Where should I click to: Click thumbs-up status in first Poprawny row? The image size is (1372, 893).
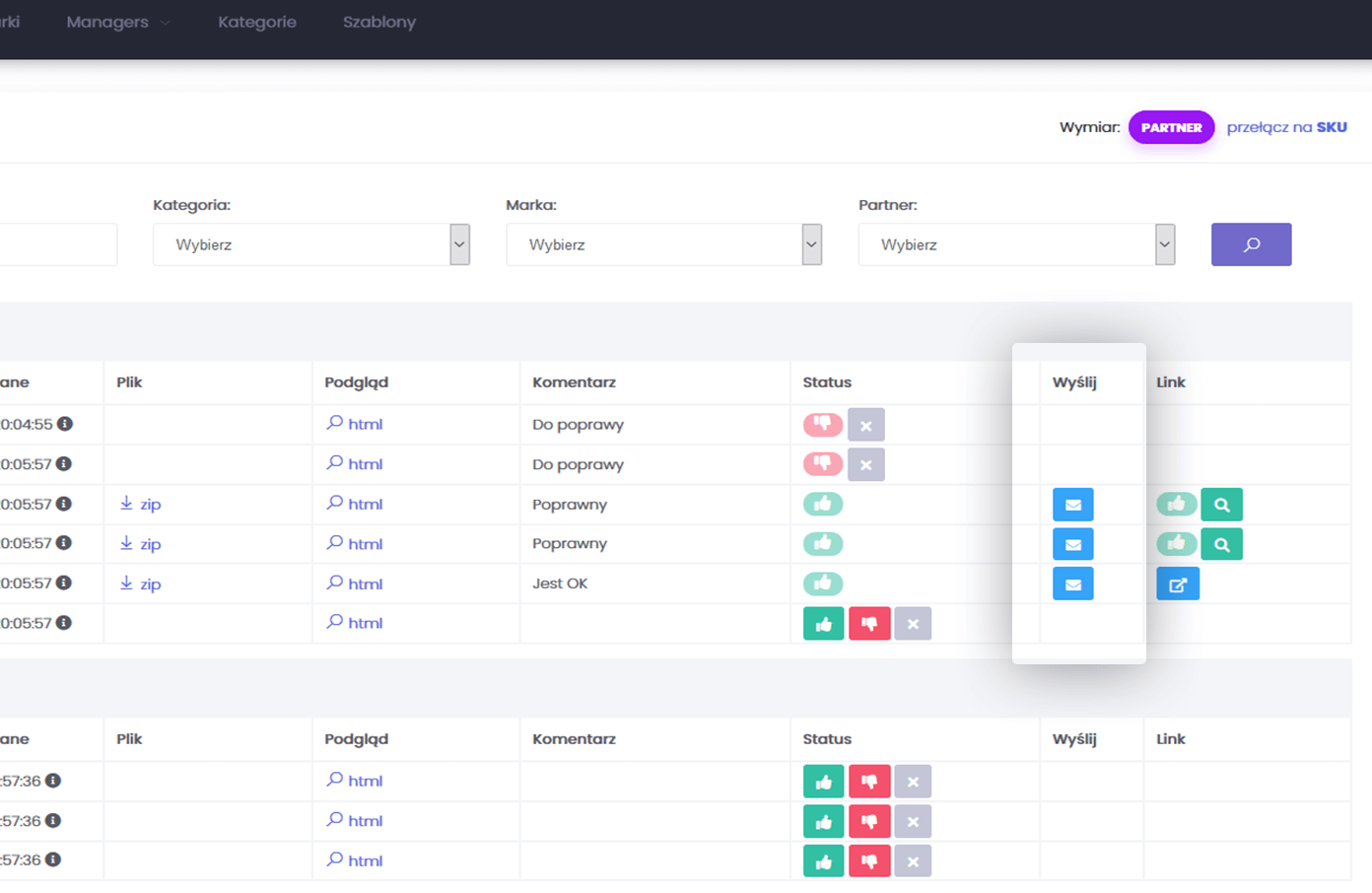[823, 504]
